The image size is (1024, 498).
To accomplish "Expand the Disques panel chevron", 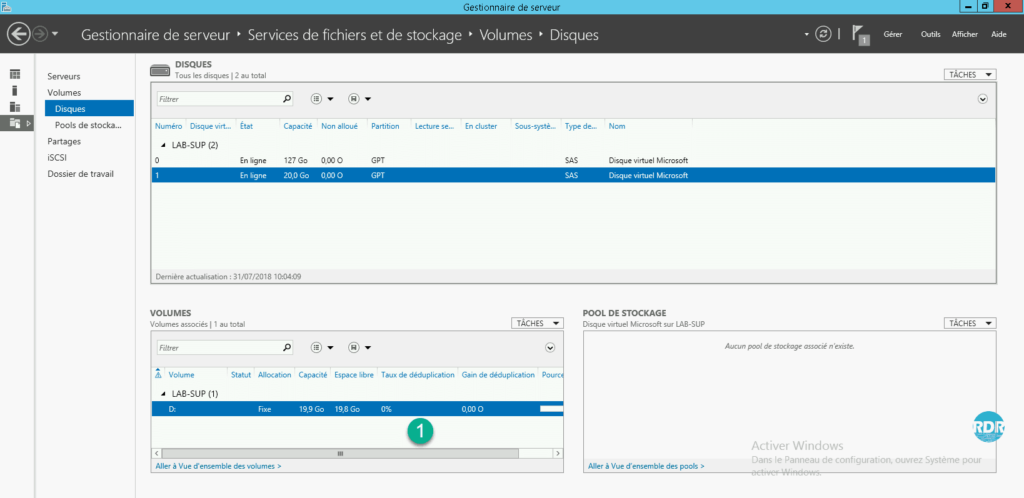I will pyautogui.click(x=983, y=99).
